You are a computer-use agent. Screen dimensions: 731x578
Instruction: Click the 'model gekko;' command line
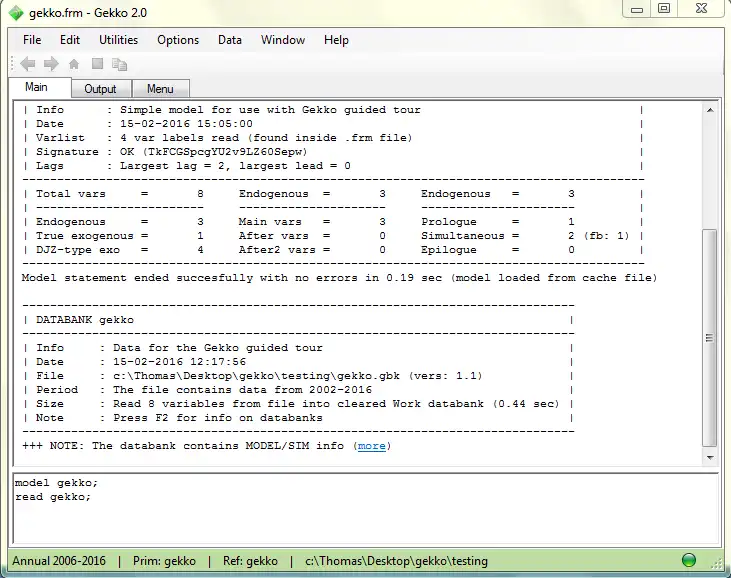tap(56, 483)
